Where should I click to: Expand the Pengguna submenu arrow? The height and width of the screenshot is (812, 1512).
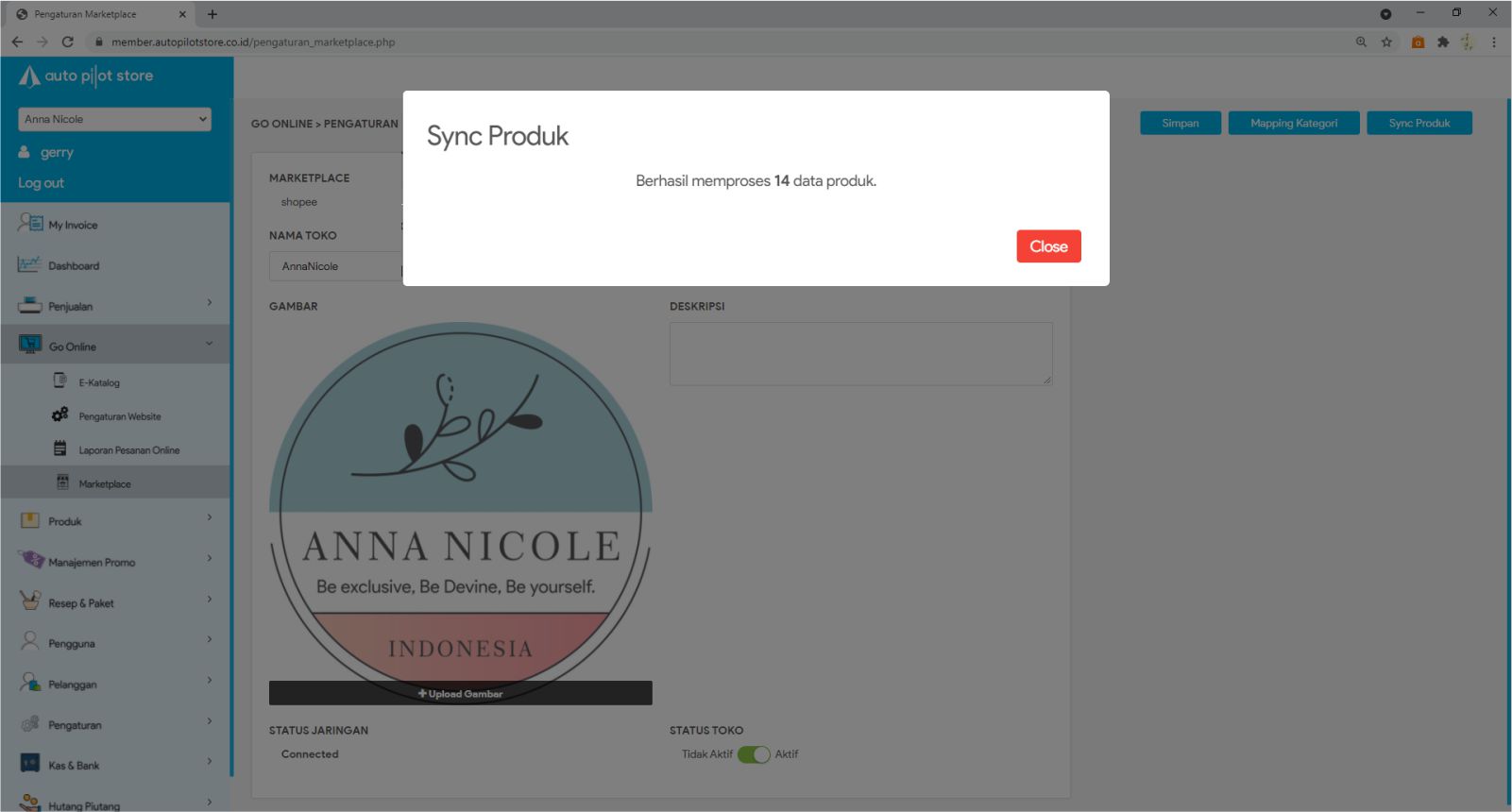210,640
